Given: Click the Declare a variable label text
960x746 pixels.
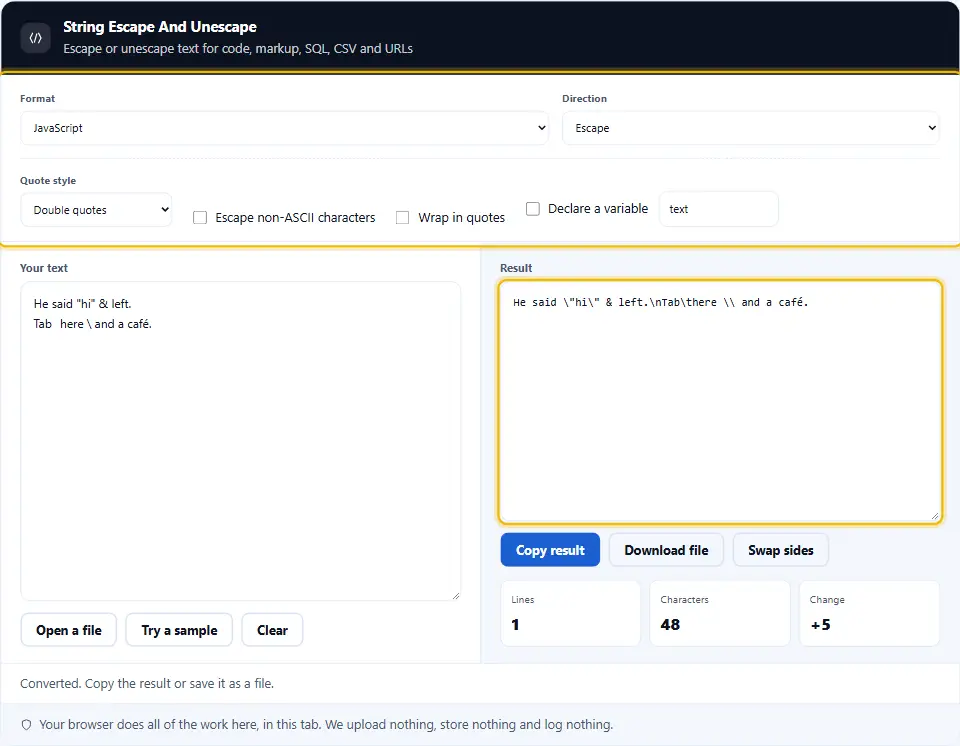Looking at the screenshot, I should point(598,209).
